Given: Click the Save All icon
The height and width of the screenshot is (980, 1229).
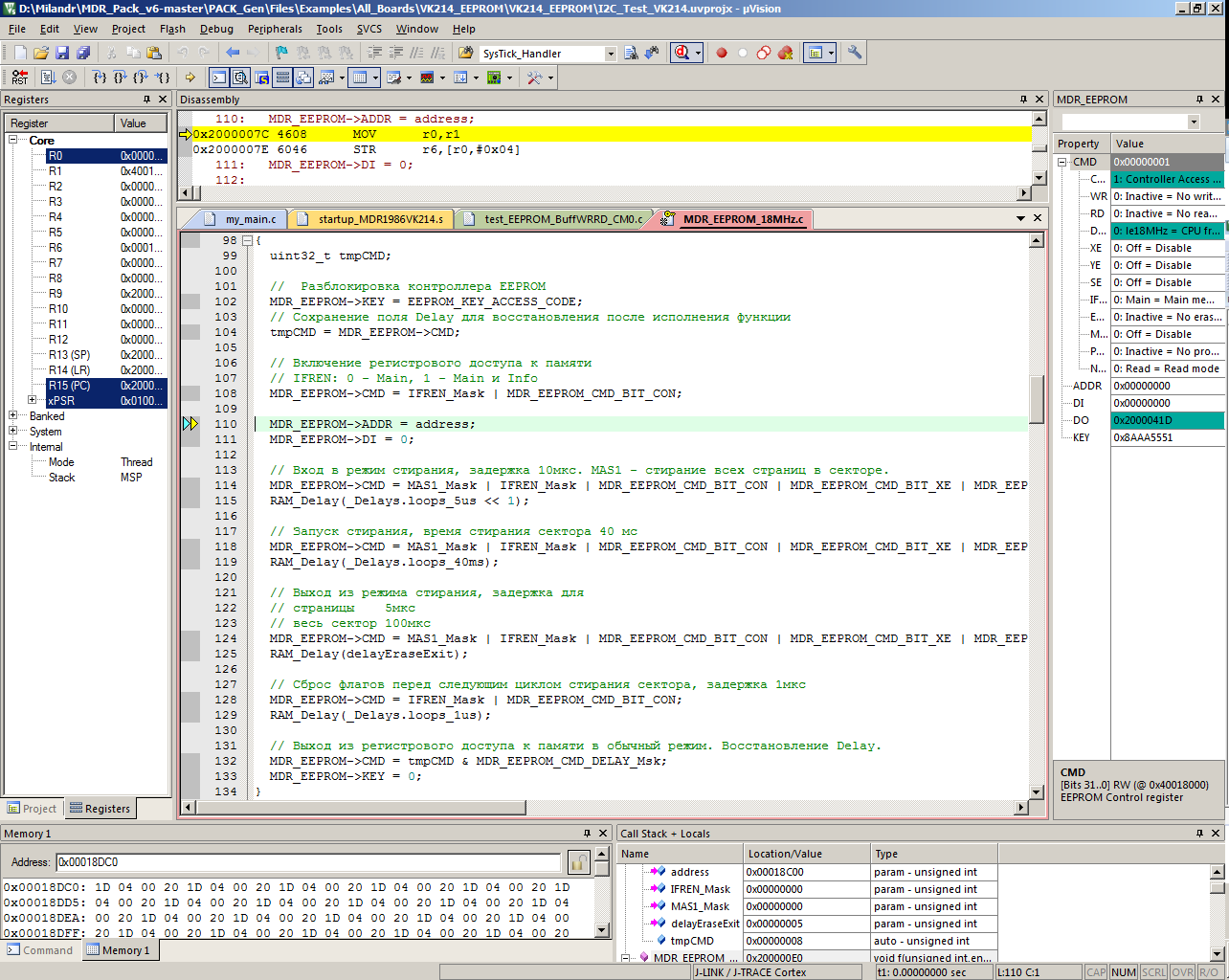Looking at the screenshot, I should click(83, 53).
